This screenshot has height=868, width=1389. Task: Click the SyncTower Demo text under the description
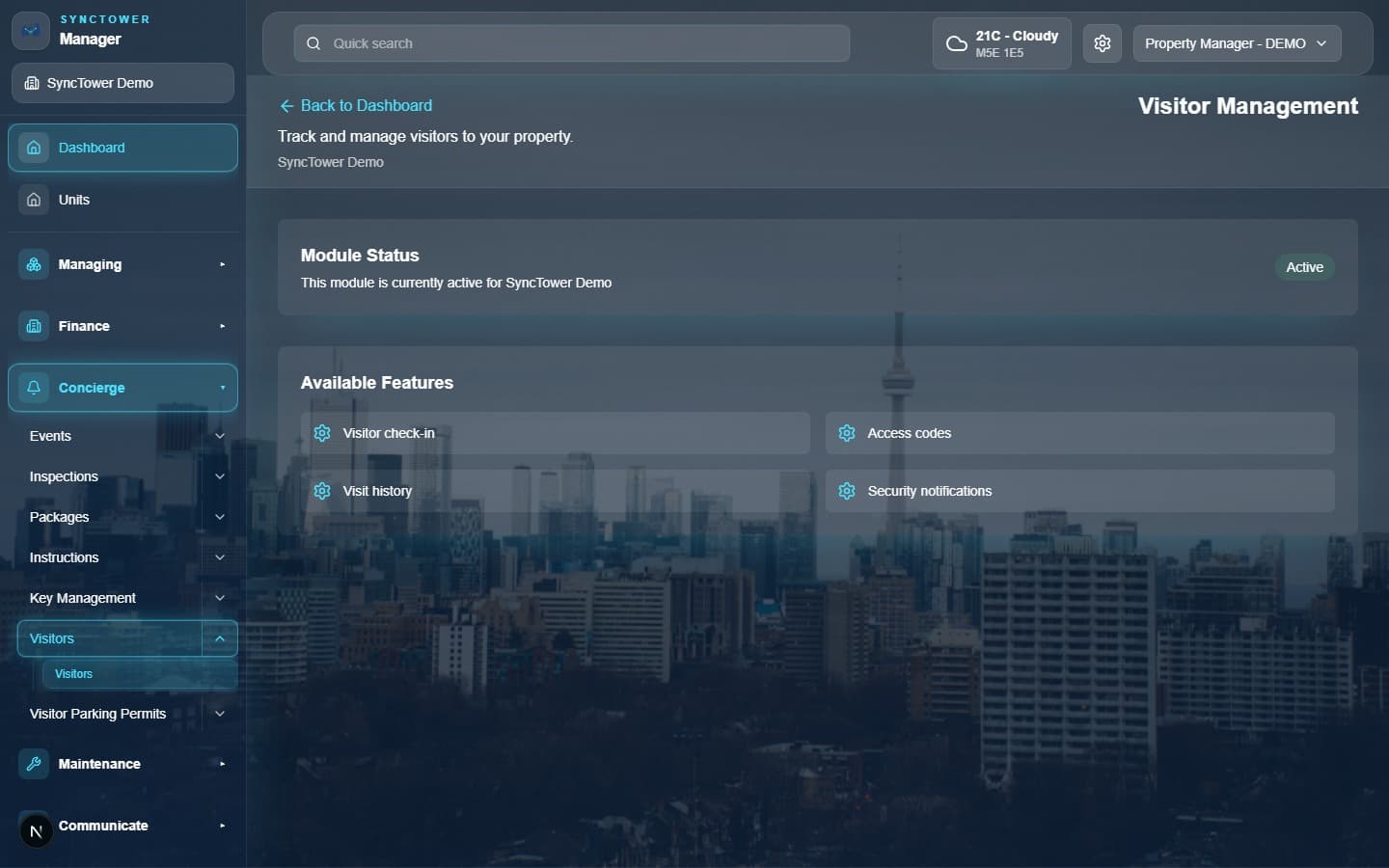coord(331,162)
